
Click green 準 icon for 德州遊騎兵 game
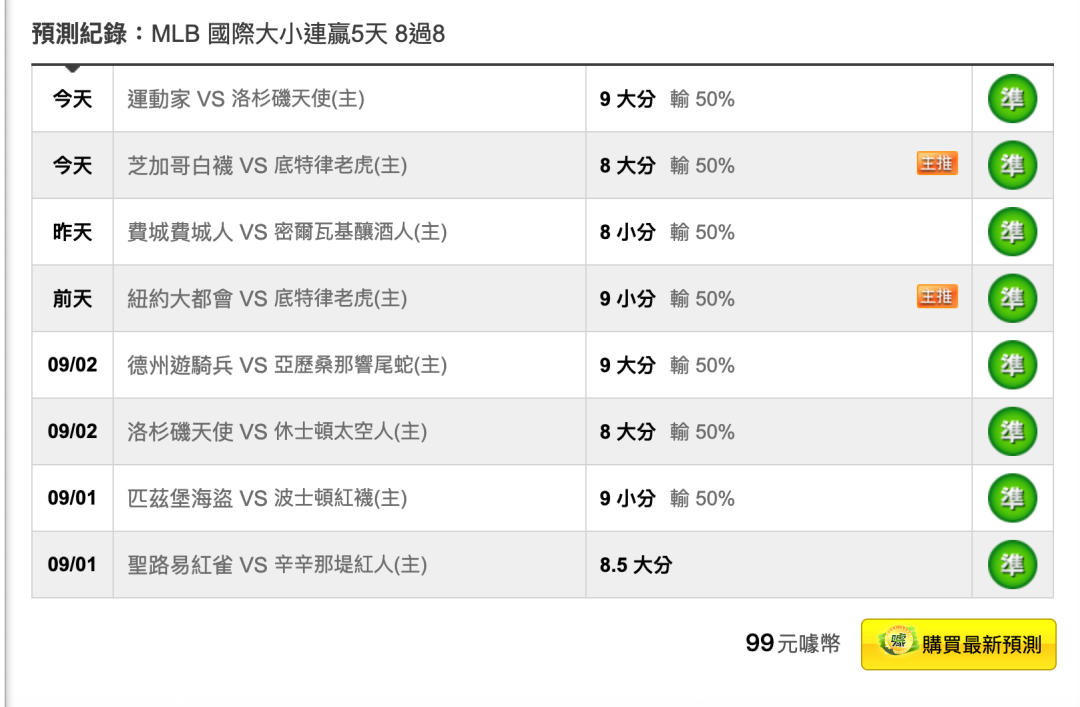(x=1012, y=365)
